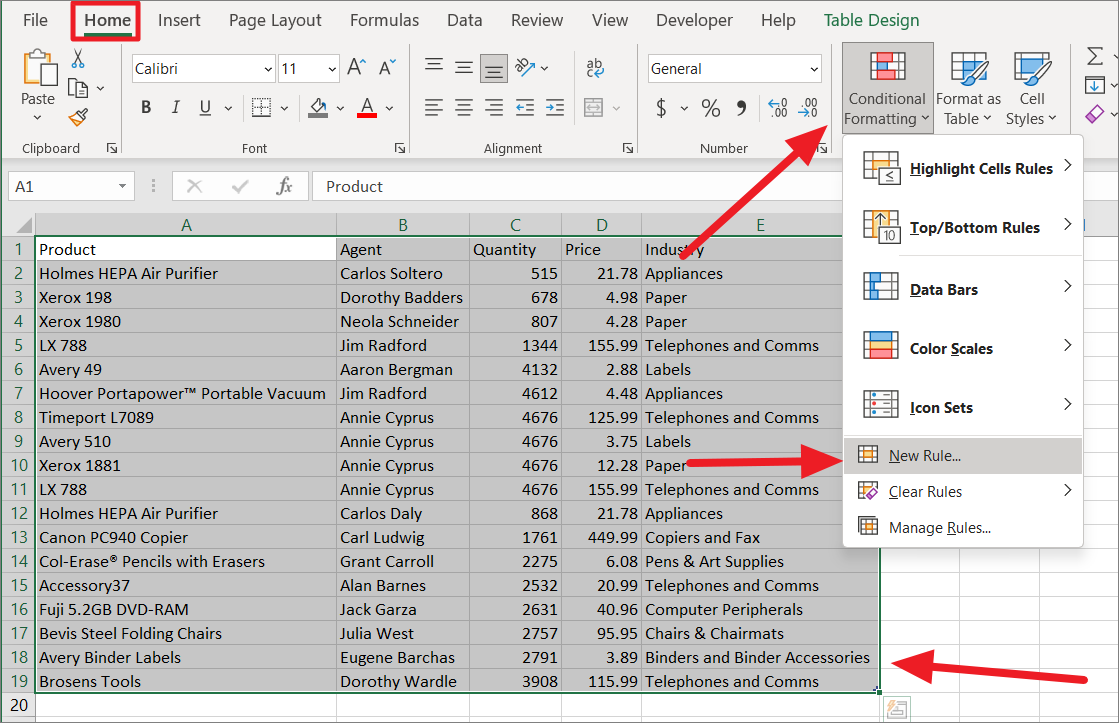Click the Insert Function fx button
Viewport: 1119px width, 723px height.
pyautogui.click(x=284, y=186)
